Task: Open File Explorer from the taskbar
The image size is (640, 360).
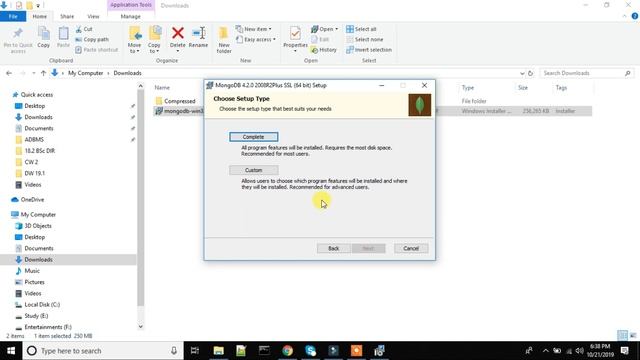Action: 218,351
